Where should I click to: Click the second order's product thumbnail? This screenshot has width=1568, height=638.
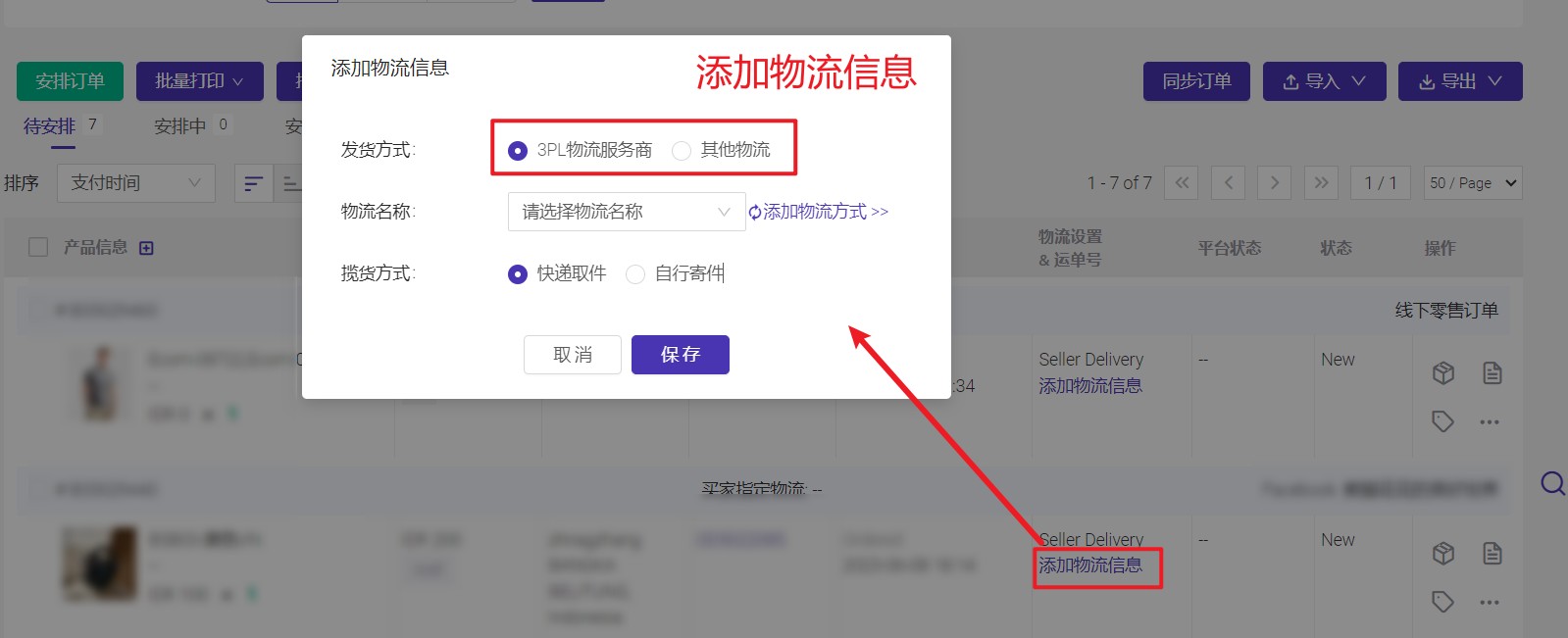tap(99, 564)
